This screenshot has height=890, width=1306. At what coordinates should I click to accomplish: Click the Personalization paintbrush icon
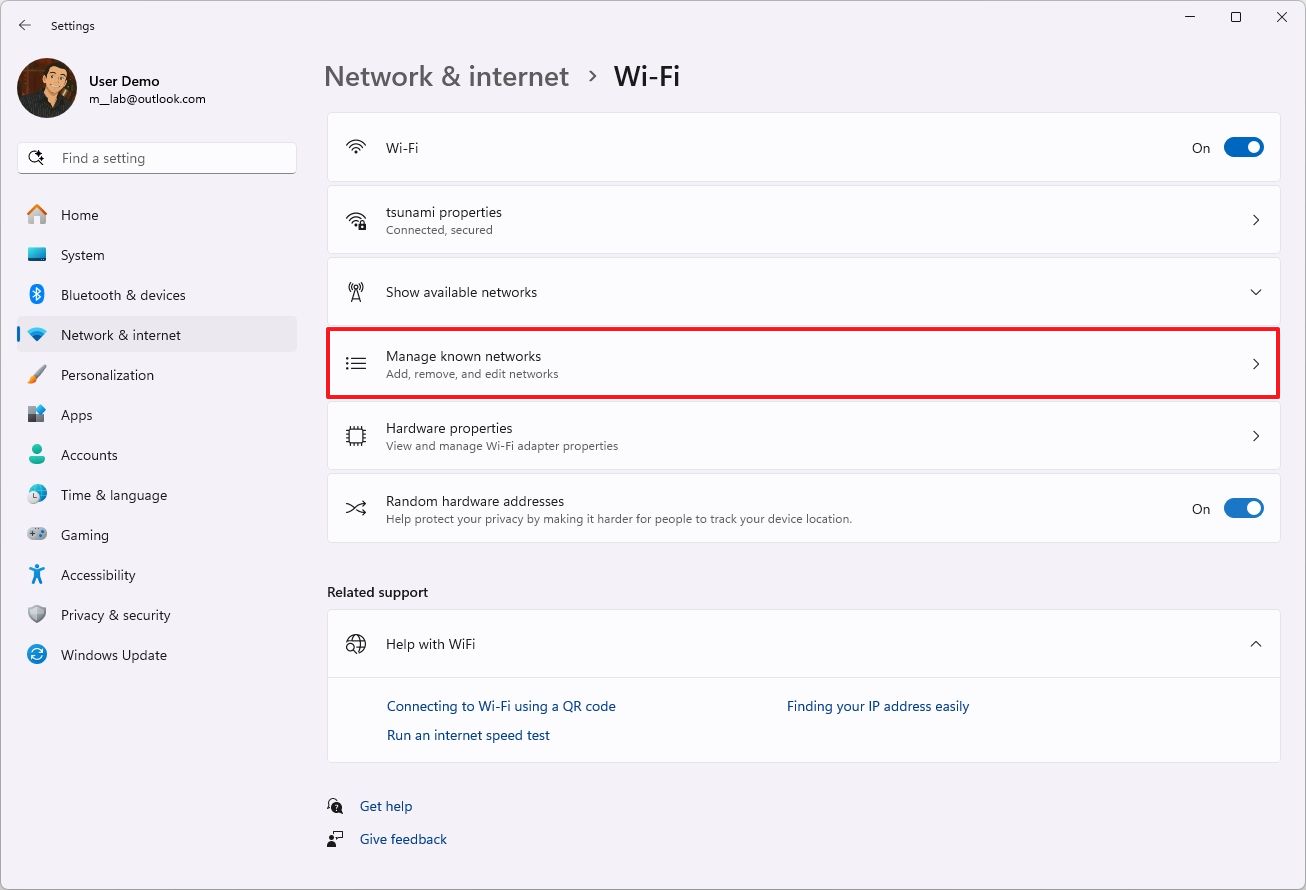tap(38, 375)
